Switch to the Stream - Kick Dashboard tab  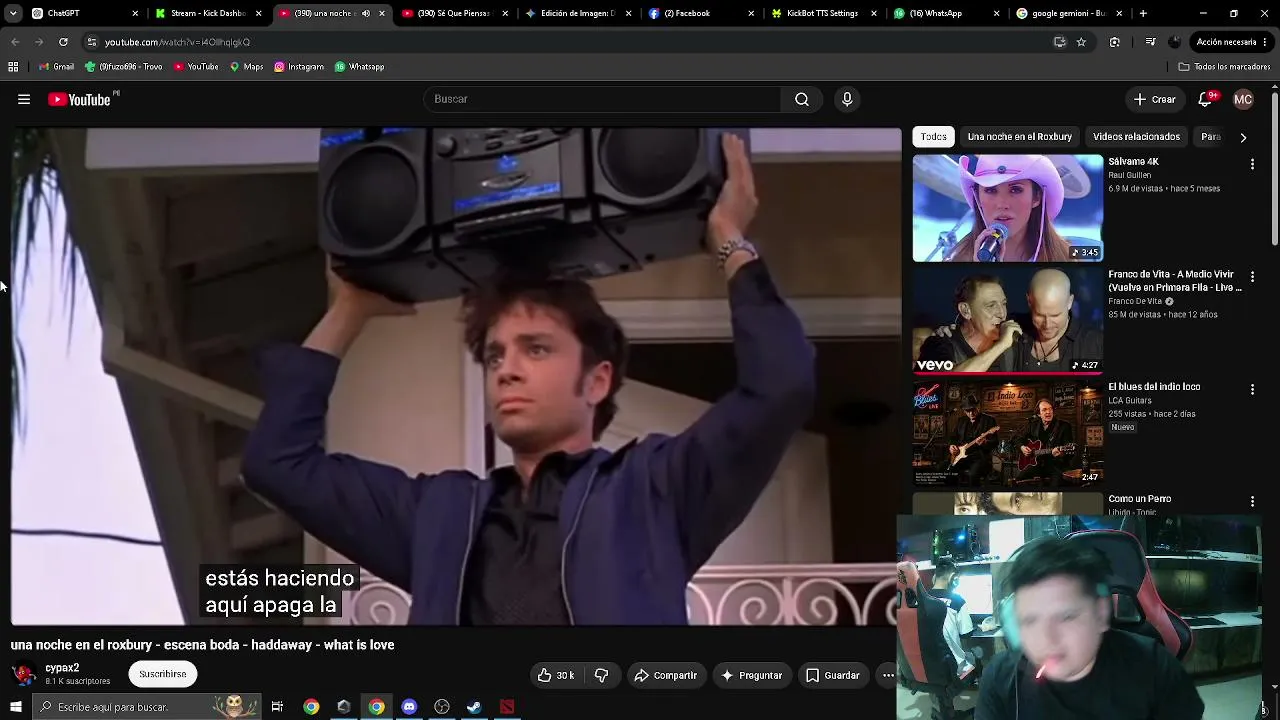tap(207, 14)
